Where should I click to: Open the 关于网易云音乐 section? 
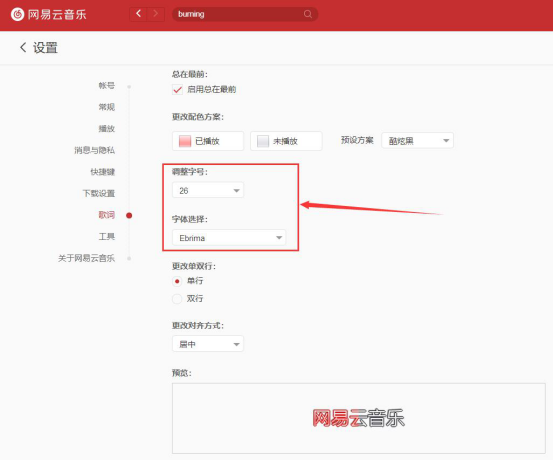[x=86, y=258]
